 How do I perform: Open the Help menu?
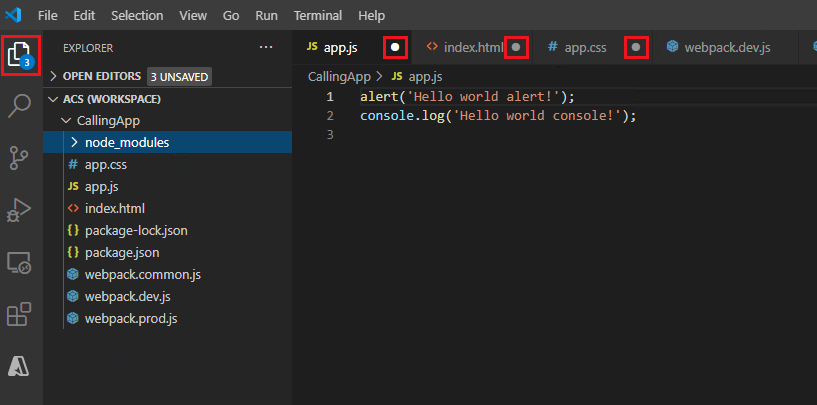point(372,16)
